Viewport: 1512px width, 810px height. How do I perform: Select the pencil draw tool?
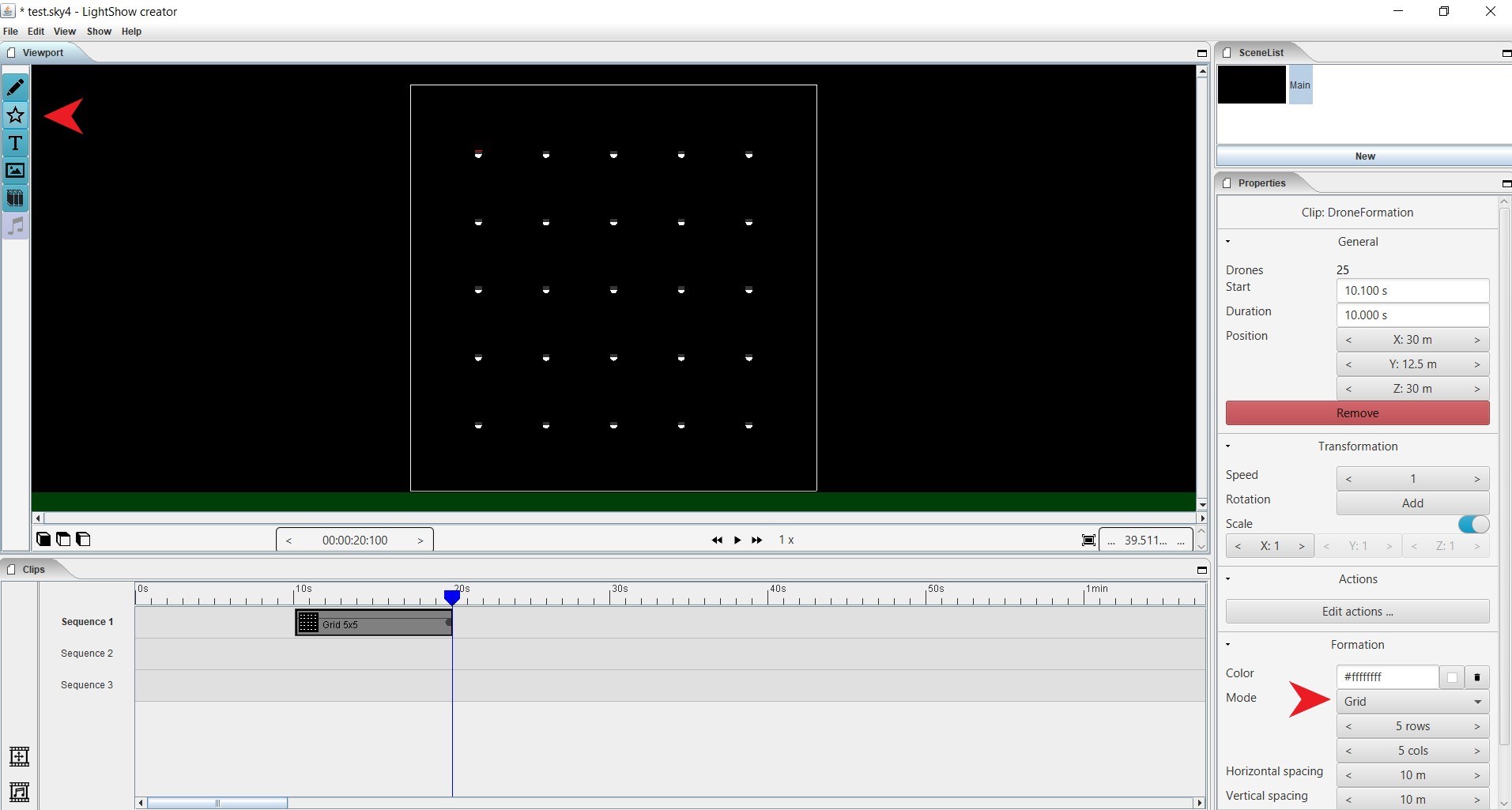[x=16, y=88]
